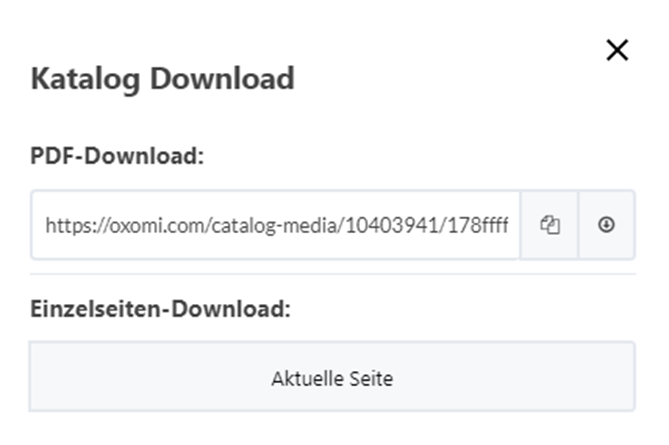Click the Einzelseiten-Download label
669x445 pixels.
[160, 309]
